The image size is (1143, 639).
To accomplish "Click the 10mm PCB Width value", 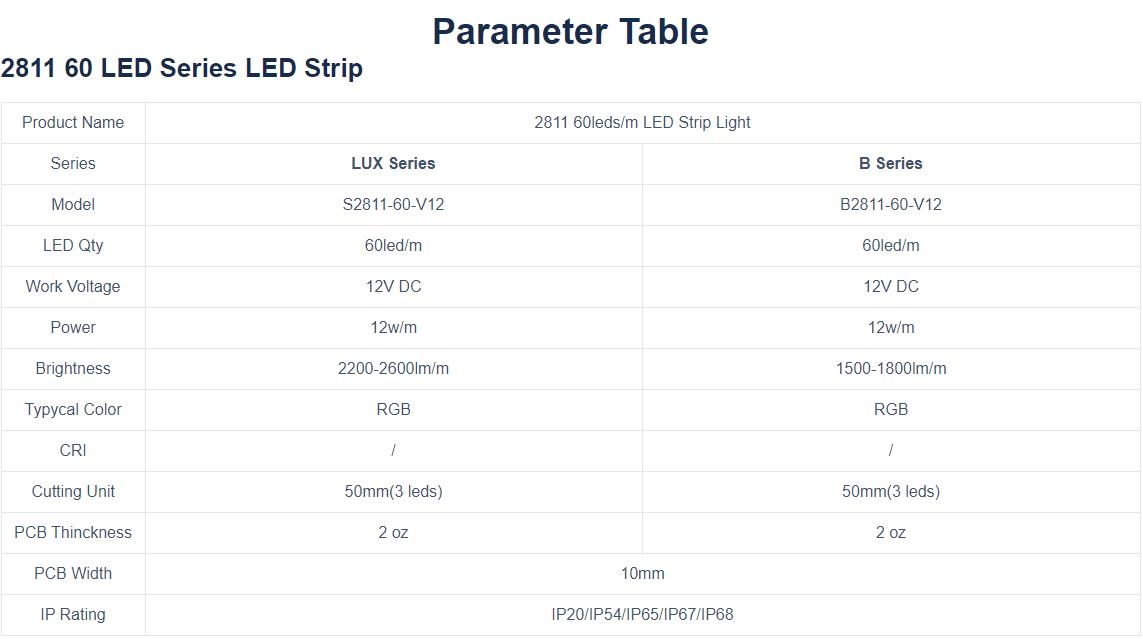I will tap(642, 574).
